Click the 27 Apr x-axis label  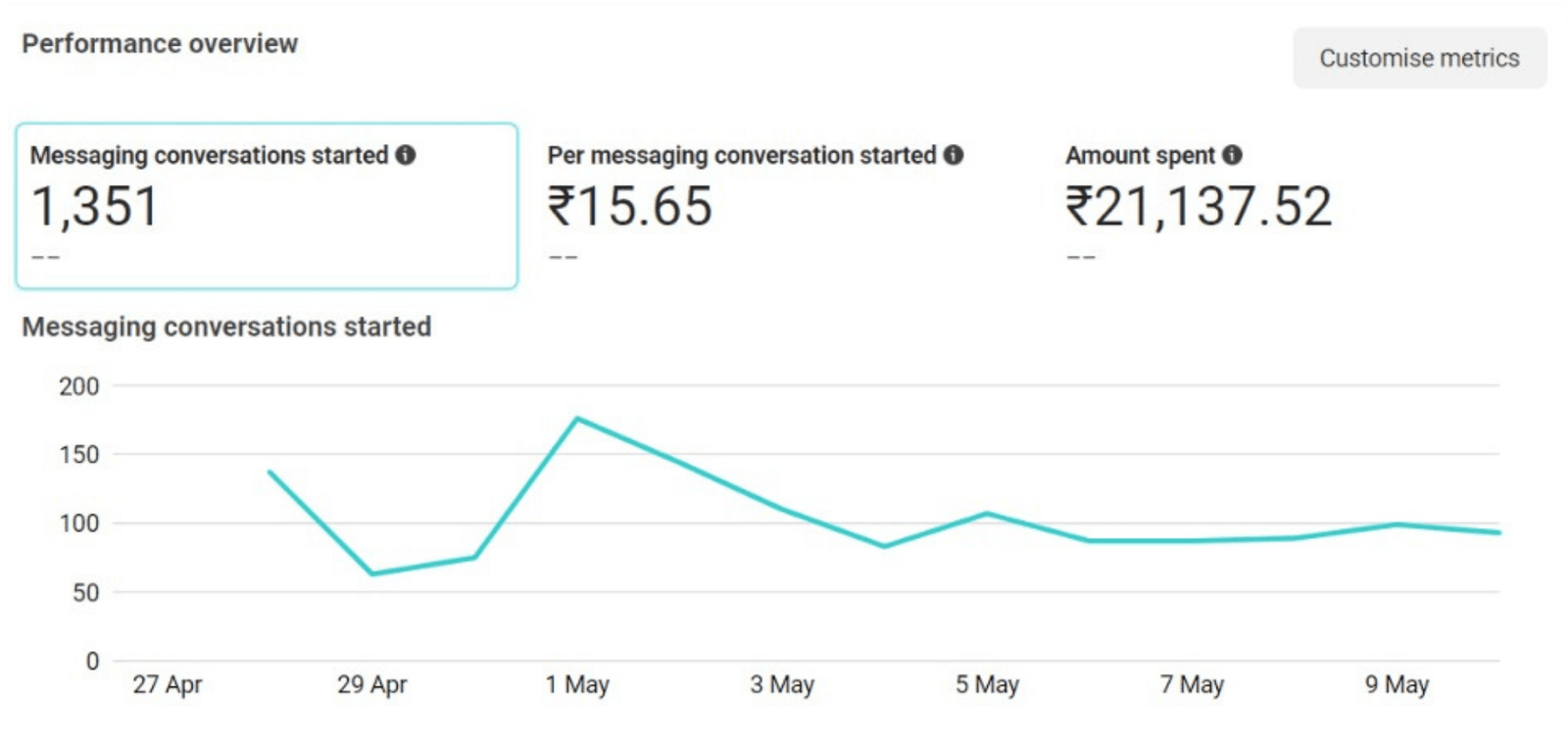point(168,684)
